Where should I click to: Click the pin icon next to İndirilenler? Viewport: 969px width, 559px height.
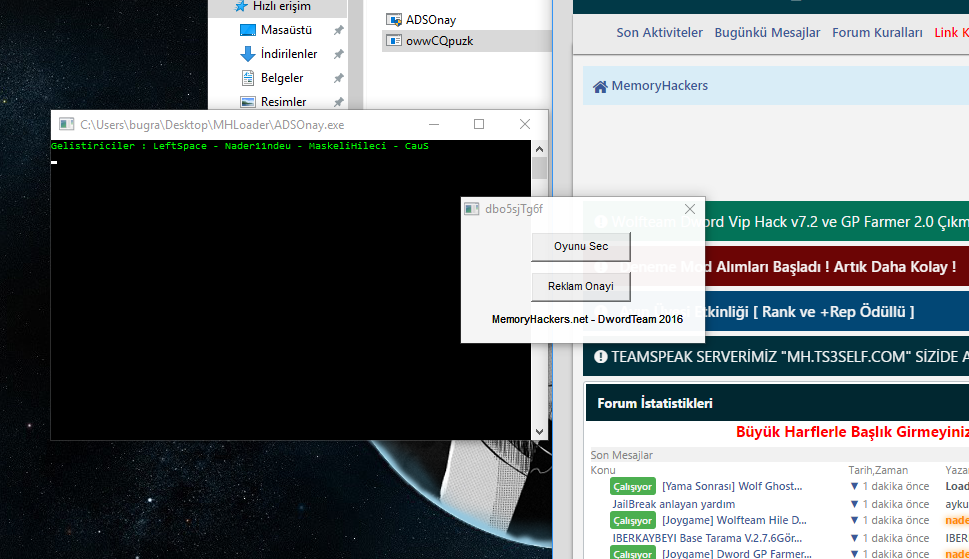339,54
